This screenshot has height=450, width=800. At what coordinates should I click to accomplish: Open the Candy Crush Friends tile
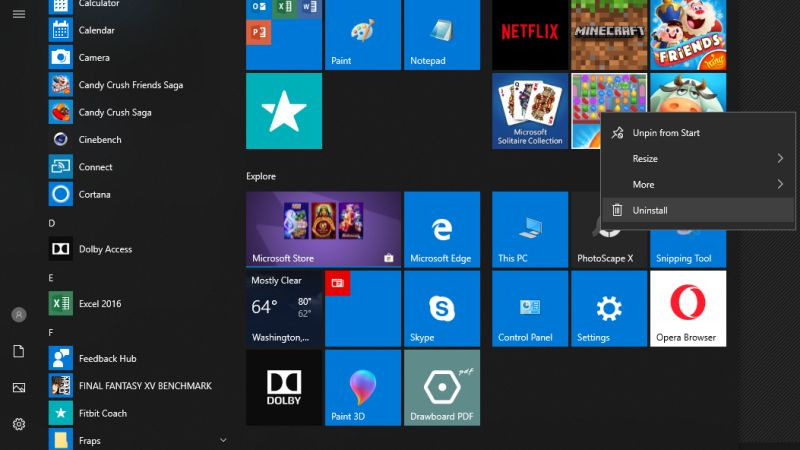pyautogui.click(x=688, y=35)
